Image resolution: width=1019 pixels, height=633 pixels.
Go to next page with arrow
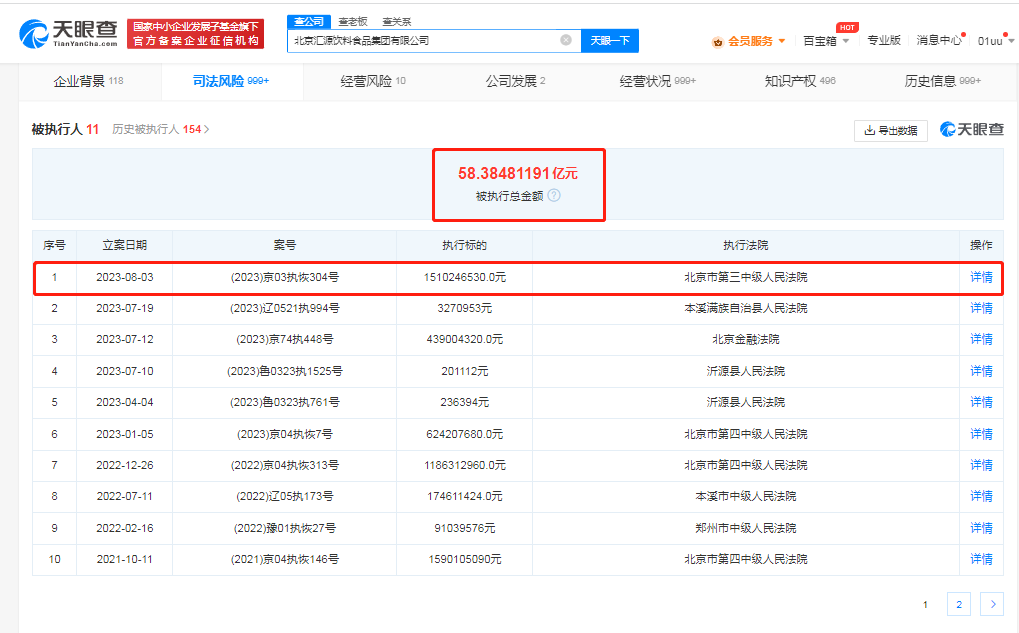[x=991, y=604]
